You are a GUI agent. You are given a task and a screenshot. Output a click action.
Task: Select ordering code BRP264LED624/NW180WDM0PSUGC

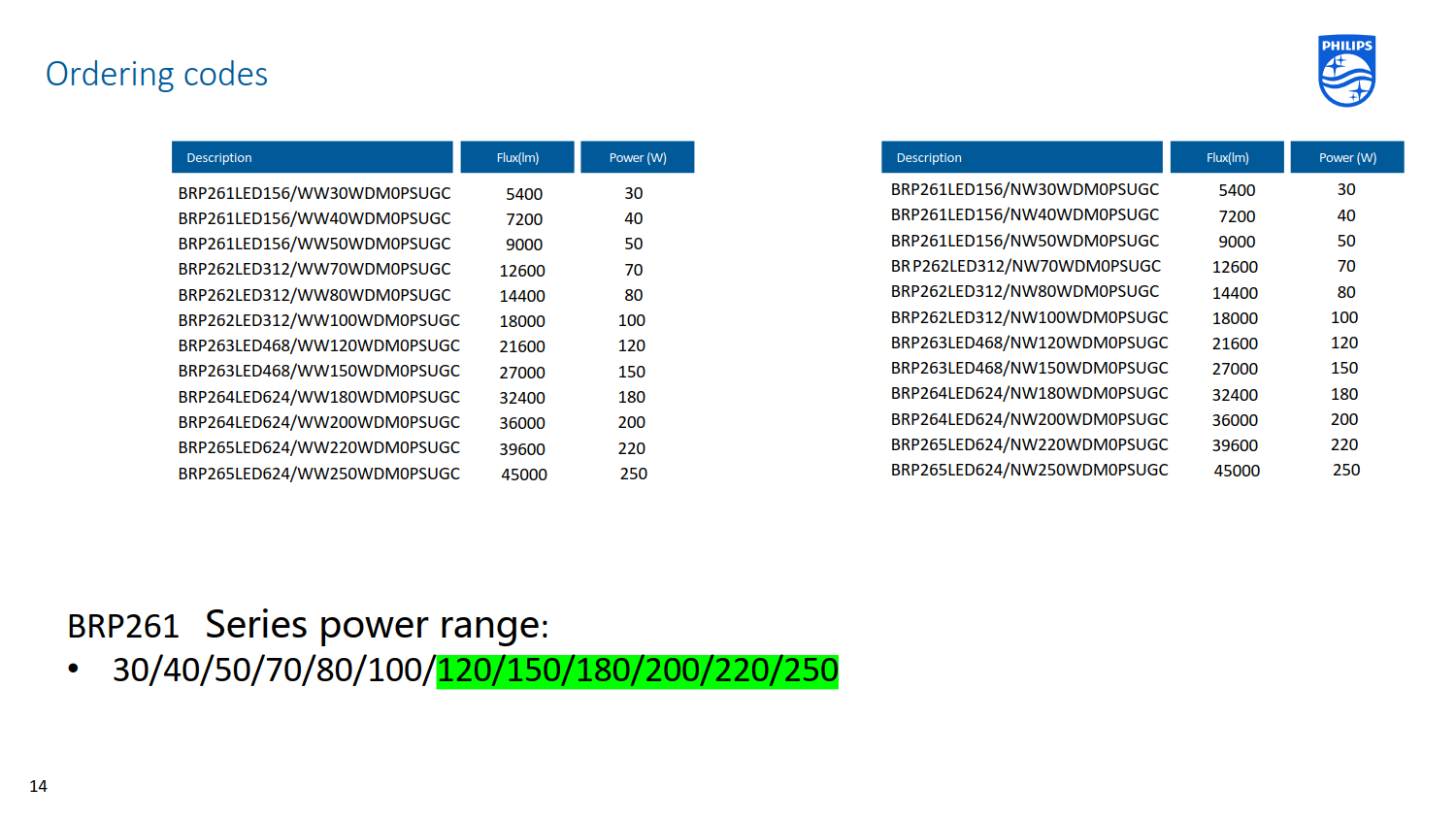pos(1030,393)
